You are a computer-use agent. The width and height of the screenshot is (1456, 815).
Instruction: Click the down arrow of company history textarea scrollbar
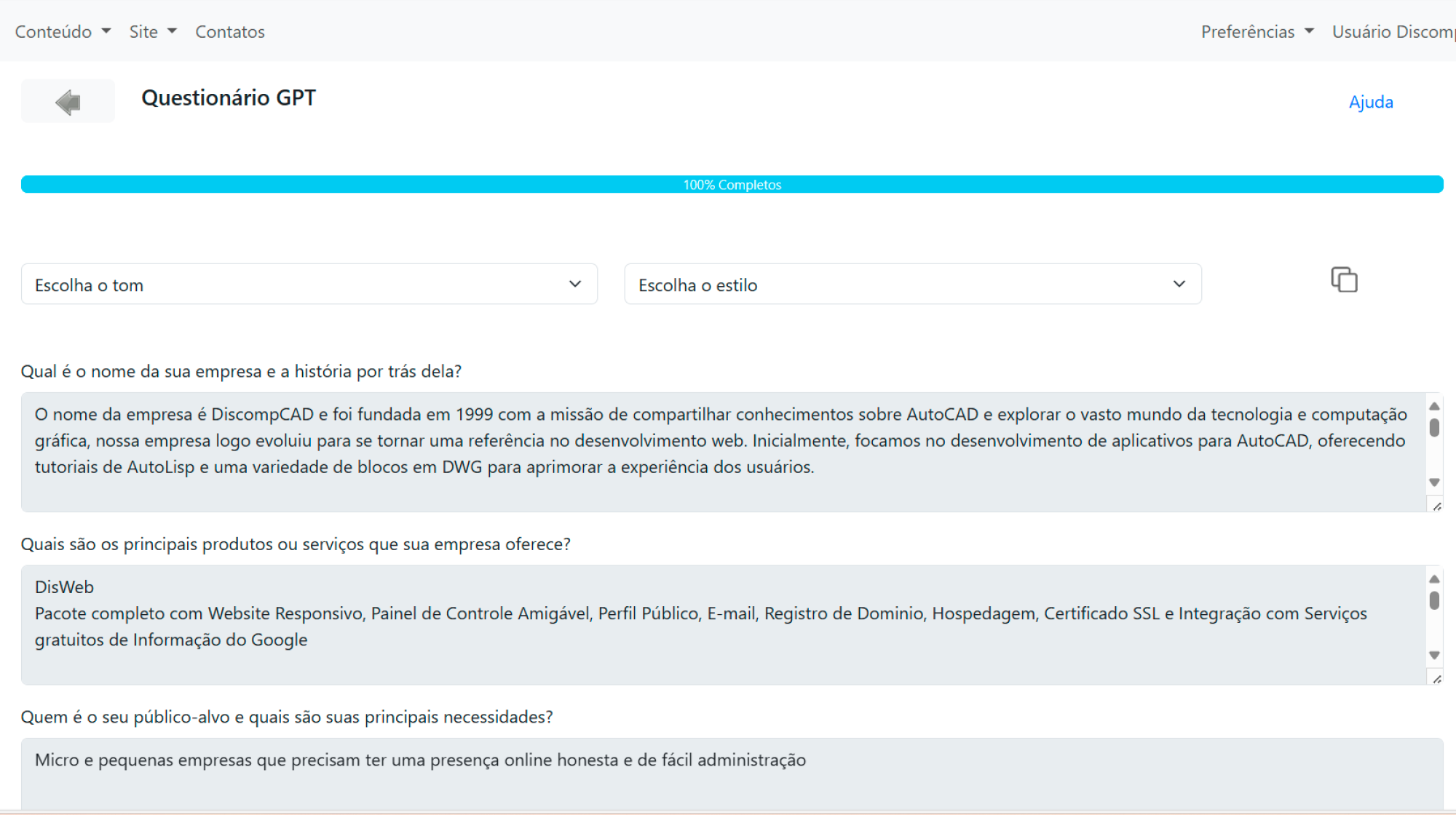[1434, 482]
